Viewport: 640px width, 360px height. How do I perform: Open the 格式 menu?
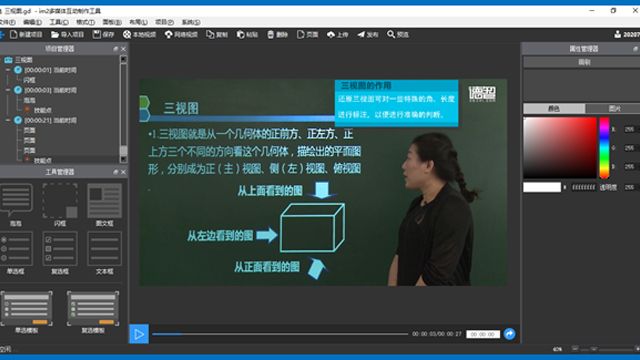[85, 22]
